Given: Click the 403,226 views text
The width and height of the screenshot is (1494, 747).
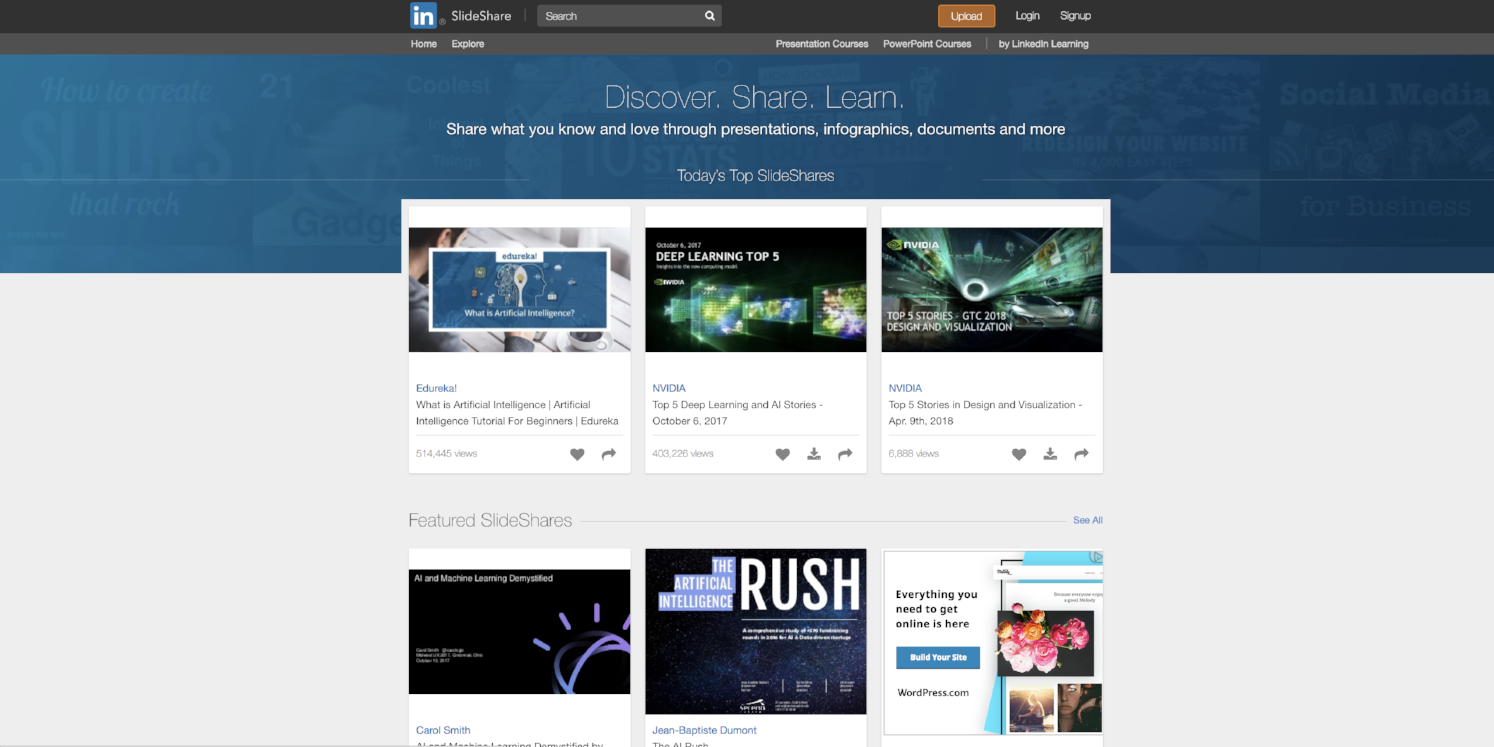Looking at the screenshot, I should 683,454.
